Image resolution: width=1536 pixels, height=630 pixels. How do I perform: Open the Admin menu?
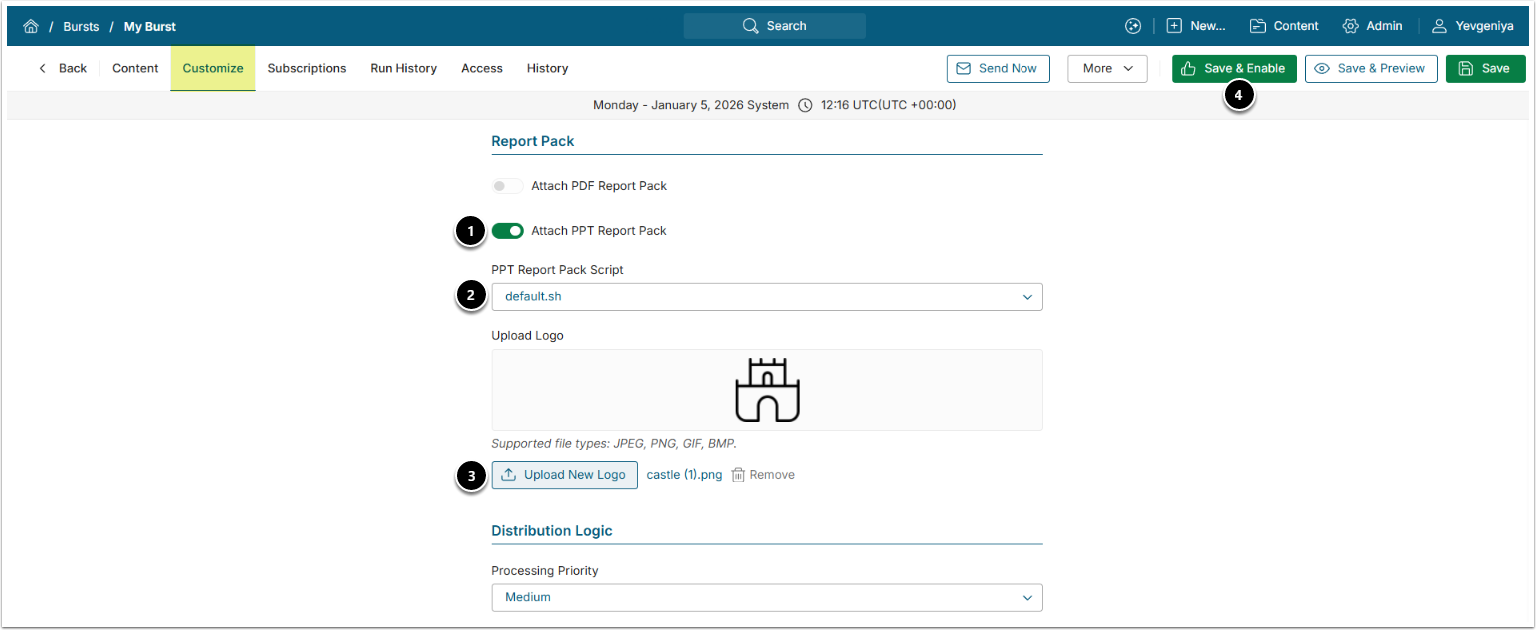pos(1372,26)
